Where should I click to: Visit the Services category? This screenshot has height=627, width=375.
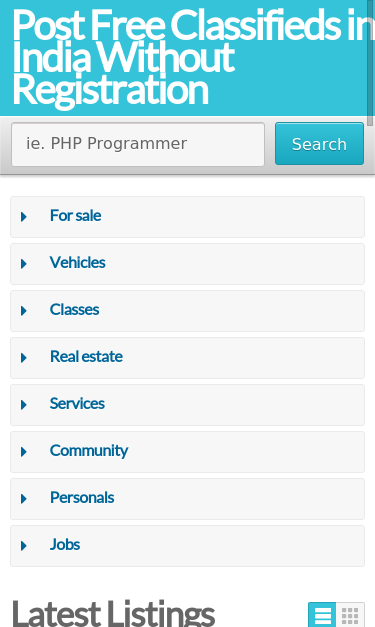click(x=77, y=403)
